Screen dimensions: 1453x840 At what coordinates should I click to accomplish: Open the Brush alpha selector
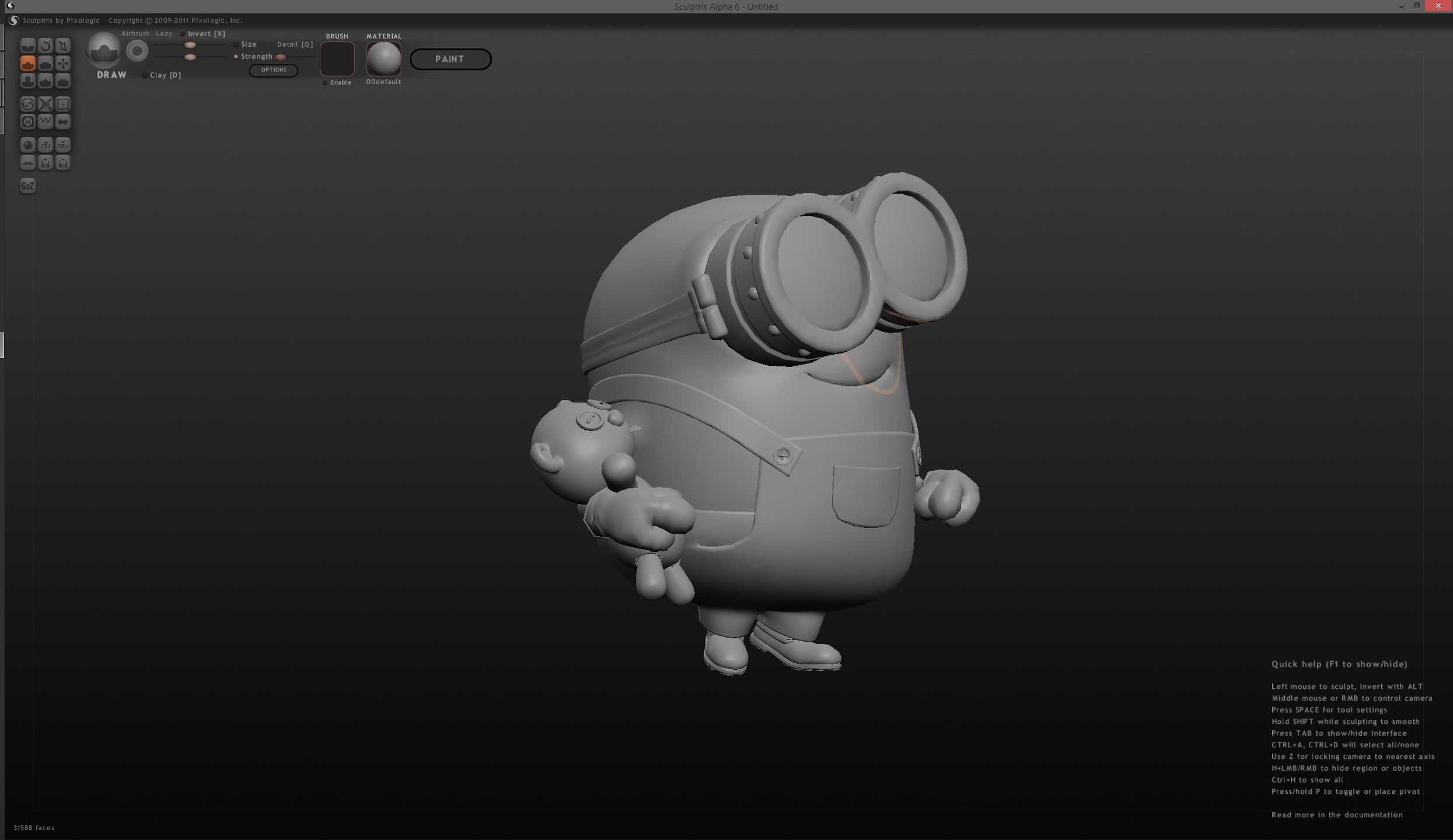click(x=337, y=58)
